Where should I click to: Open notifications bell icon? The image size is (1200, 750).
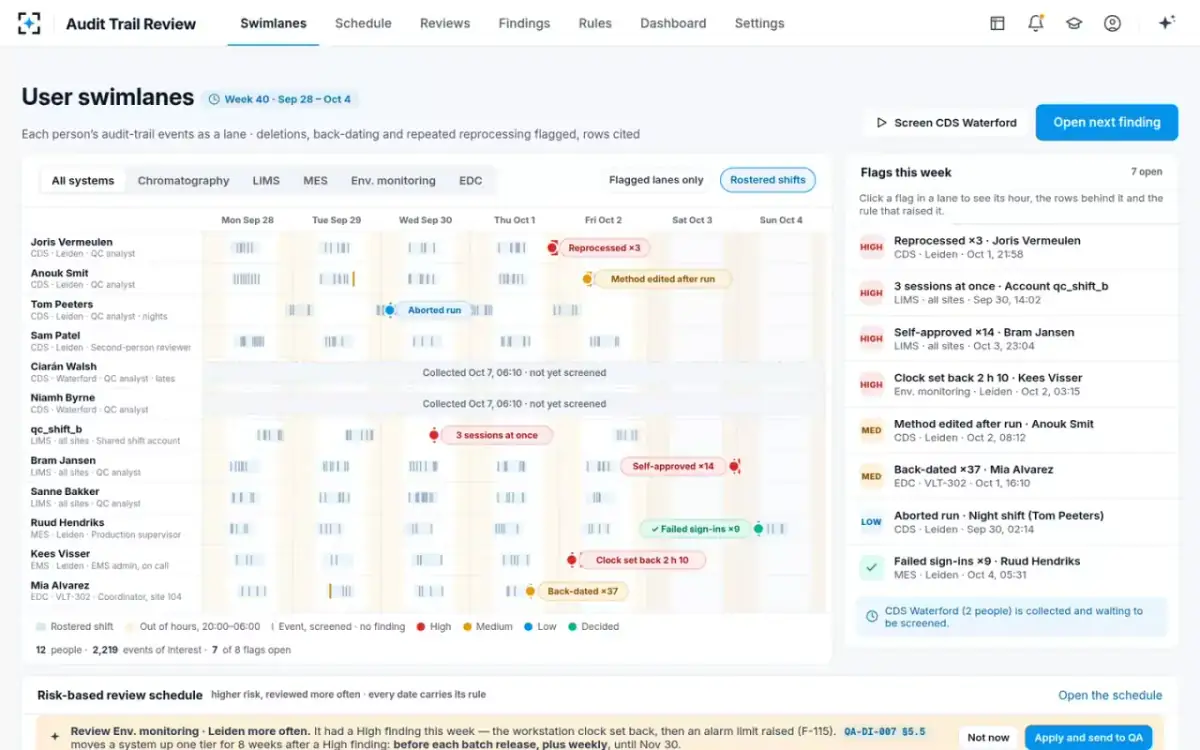[x=1036, y=23]
